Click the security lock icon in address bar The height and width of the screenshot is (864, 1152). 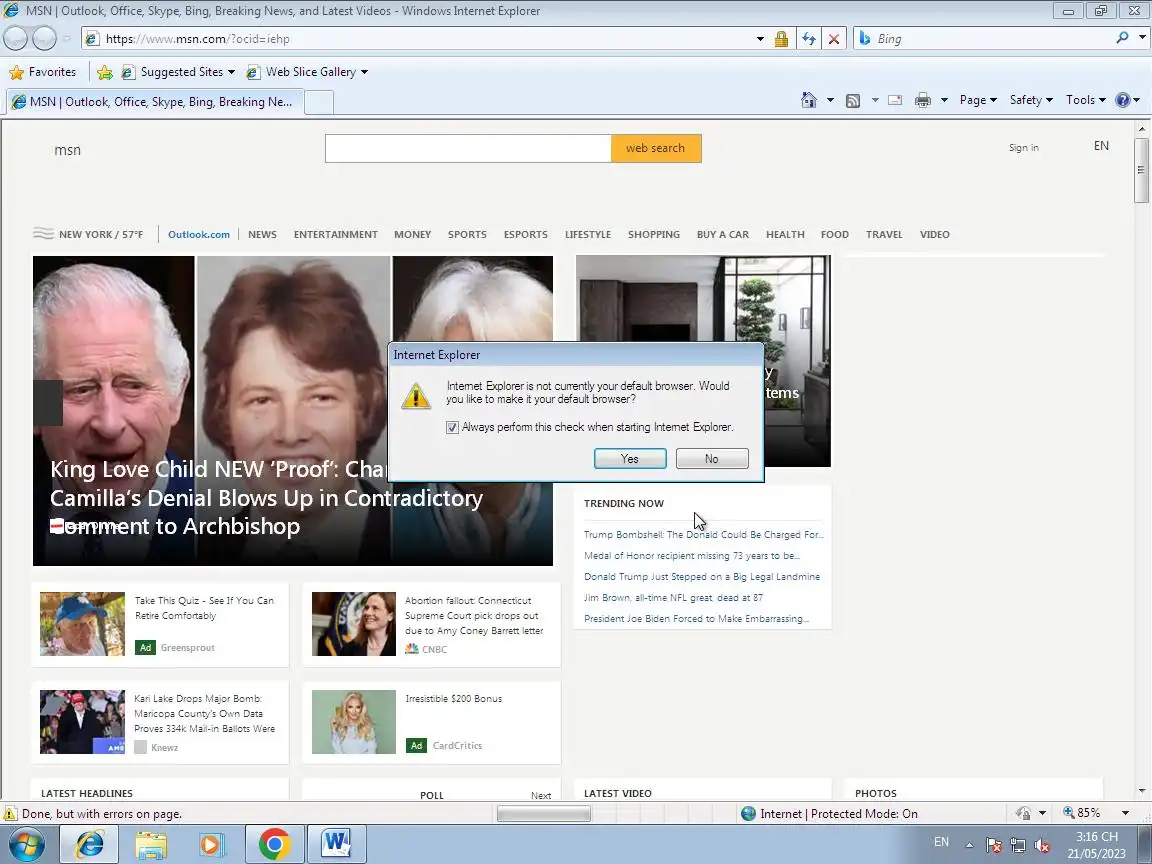click(781, 39)
